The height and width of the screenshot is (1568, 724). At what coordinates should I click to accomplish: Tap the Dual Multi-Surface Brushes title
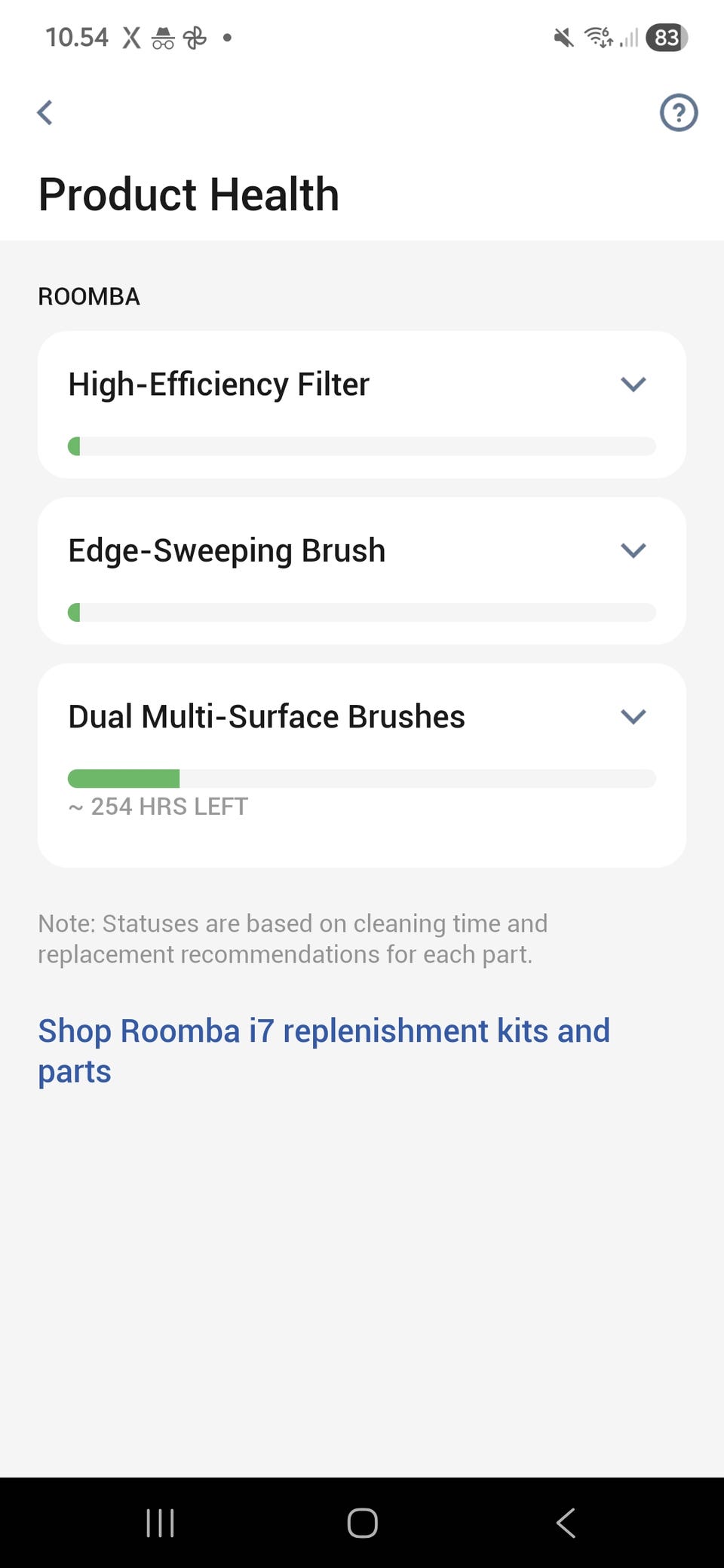click(266, 716)
